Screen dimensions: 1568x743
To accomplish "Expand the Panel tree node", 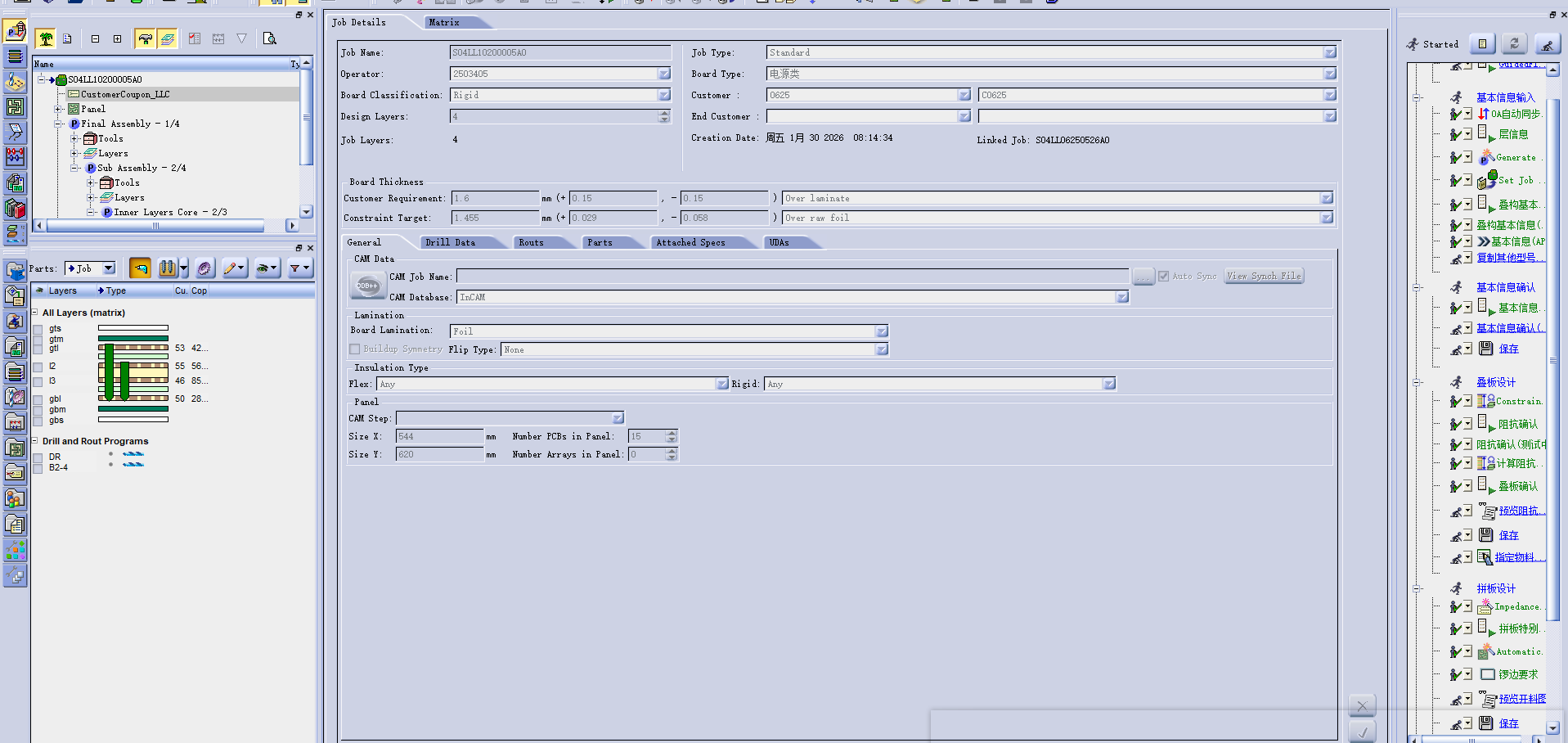I will coord(58,109).
